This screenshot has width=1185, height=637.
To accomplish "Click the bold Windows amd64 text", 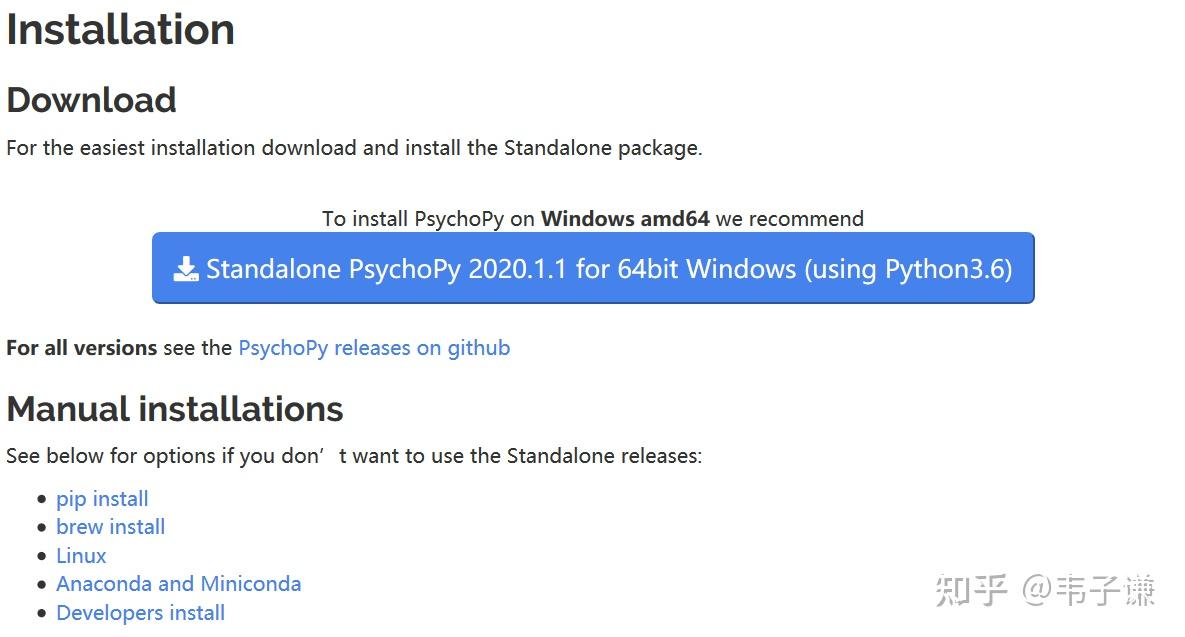I will (x=625, y=219).
